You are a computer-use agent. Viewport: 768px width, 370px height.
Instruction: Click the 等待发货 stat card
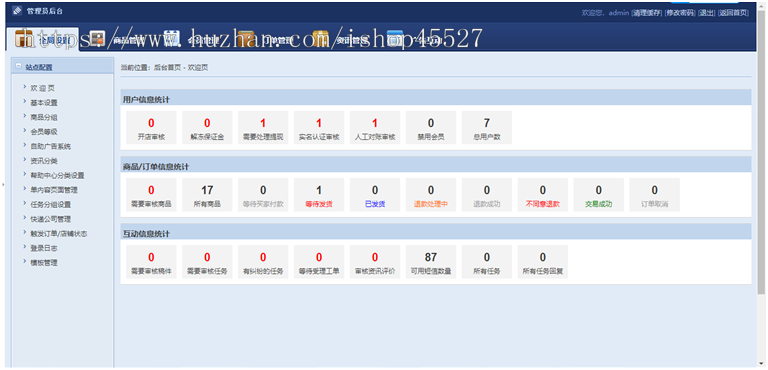click(319, 195)
